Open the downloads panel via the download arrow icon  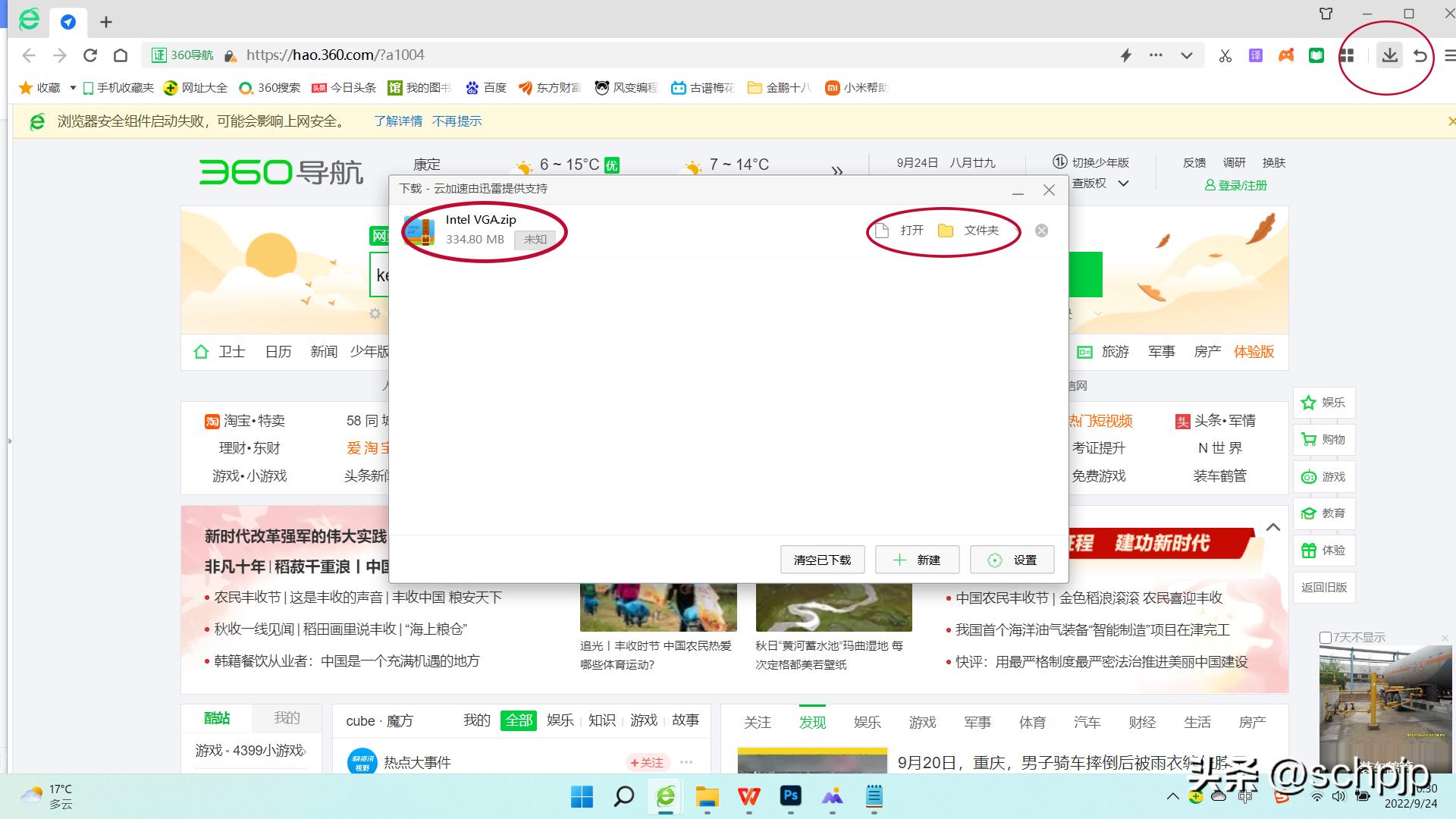[1389, 55]
